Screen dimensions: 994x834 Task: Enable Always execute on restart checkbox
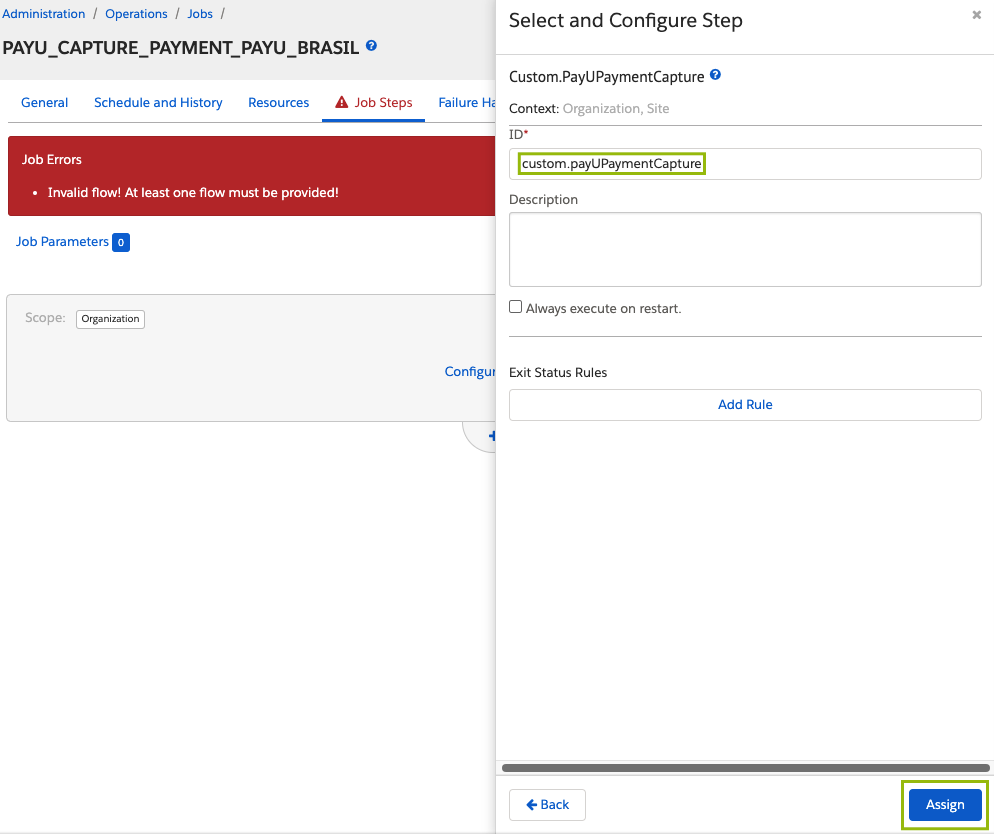coord(516,307)
